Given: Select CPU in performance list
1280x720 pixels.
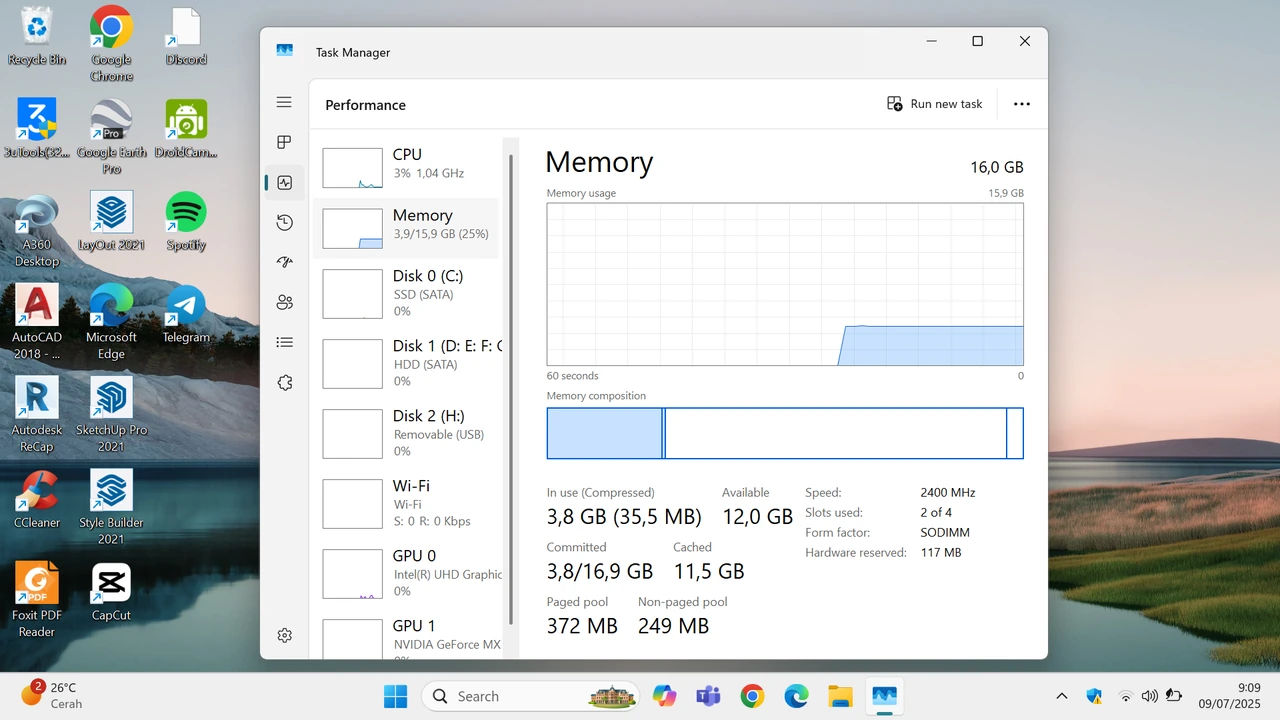Looking at the screenshot, I should 406,167.
